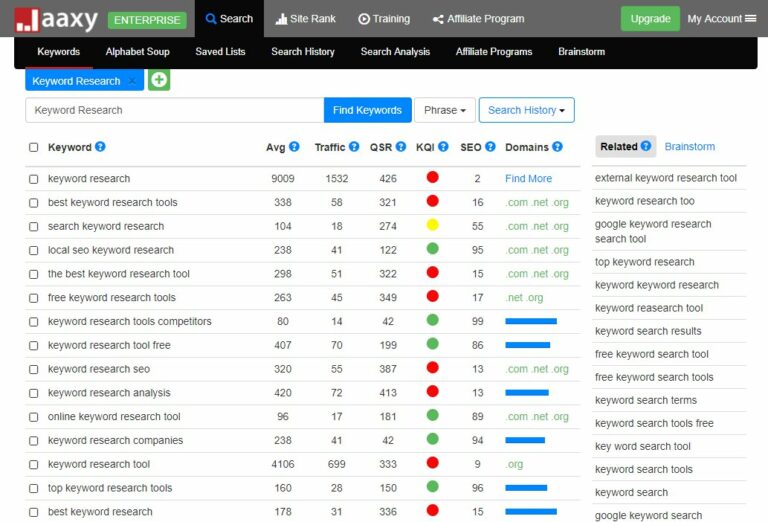Click help icon next to KQI header
Screen dimensions: 768x522
tap(443, 146)
